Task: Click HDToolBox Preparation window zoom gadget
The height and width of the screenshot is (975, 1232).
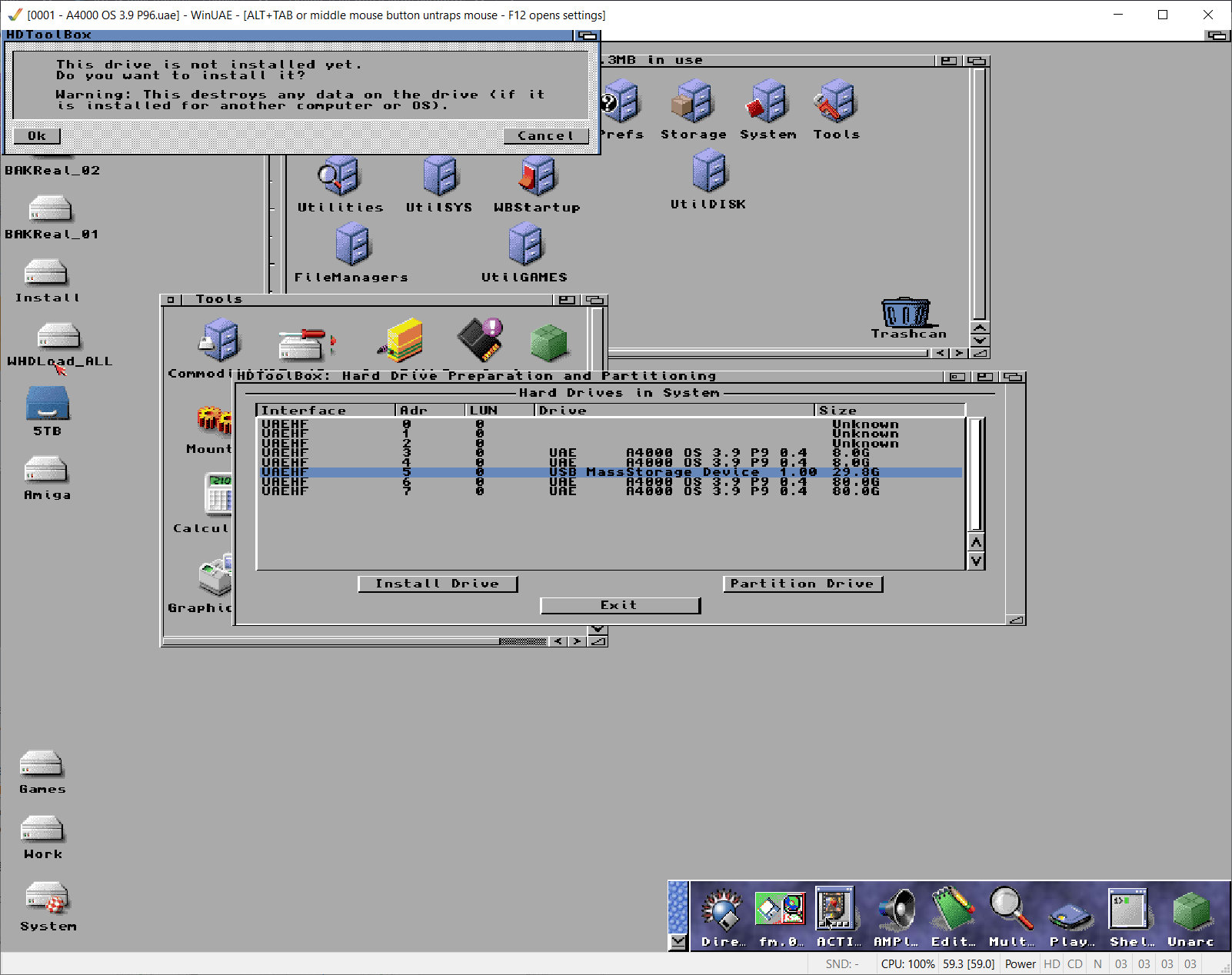Action: point(986,377)
